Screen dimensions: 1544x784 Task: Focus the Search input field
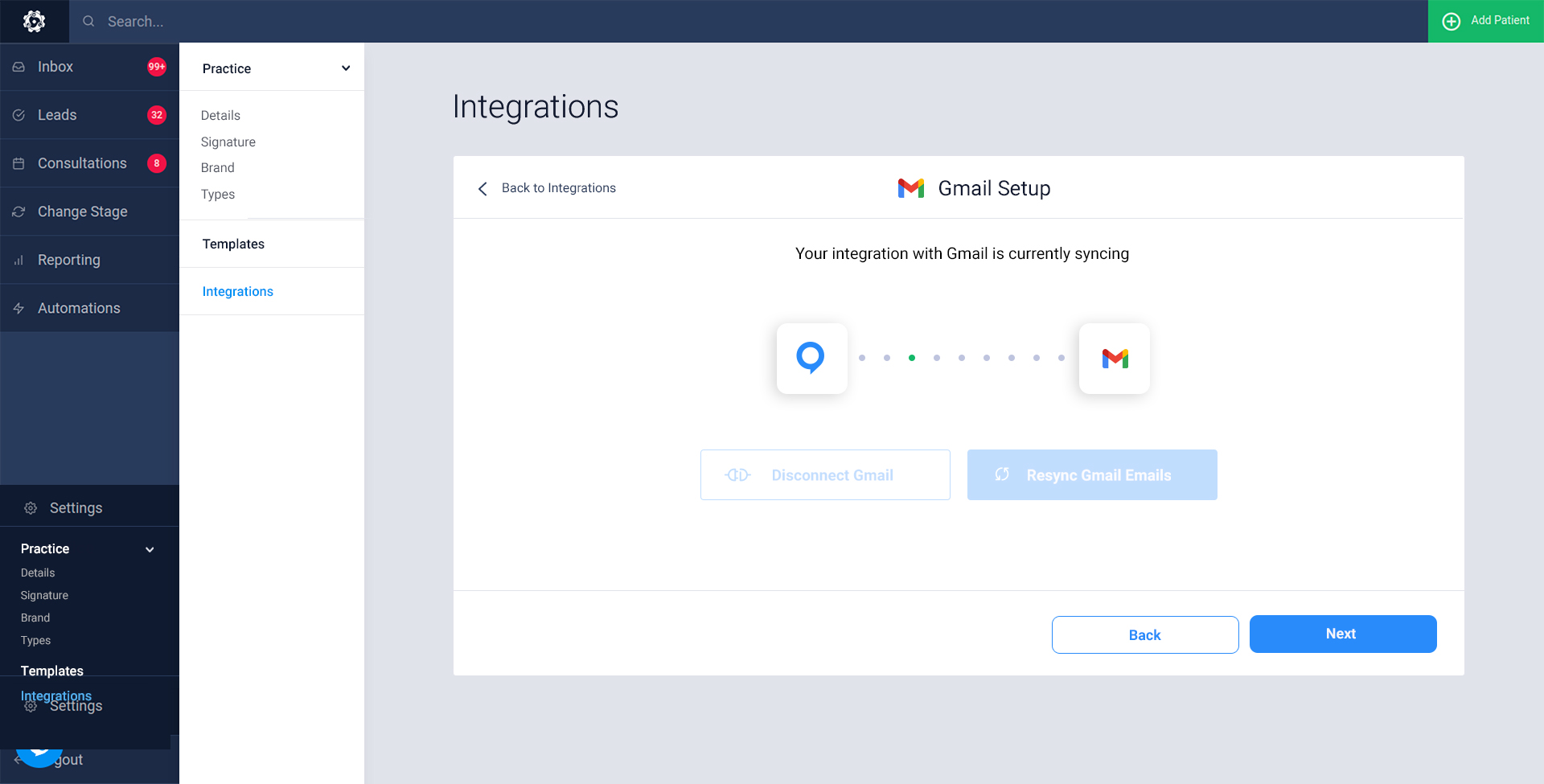click(x=748, y=21)
